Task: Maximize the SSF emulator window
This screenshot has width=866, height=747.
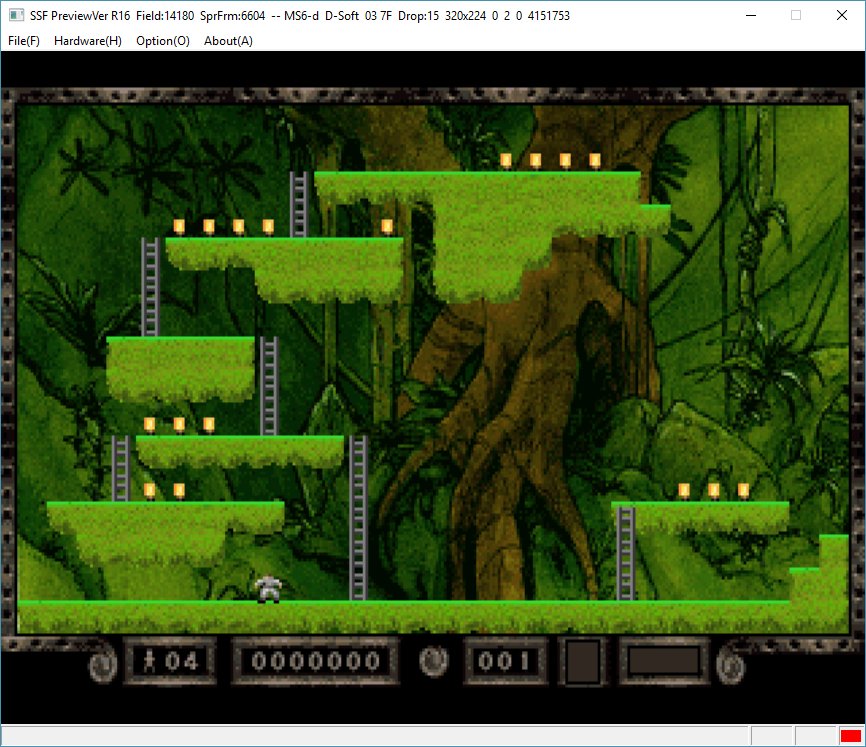Action: [x=796, y=15]
